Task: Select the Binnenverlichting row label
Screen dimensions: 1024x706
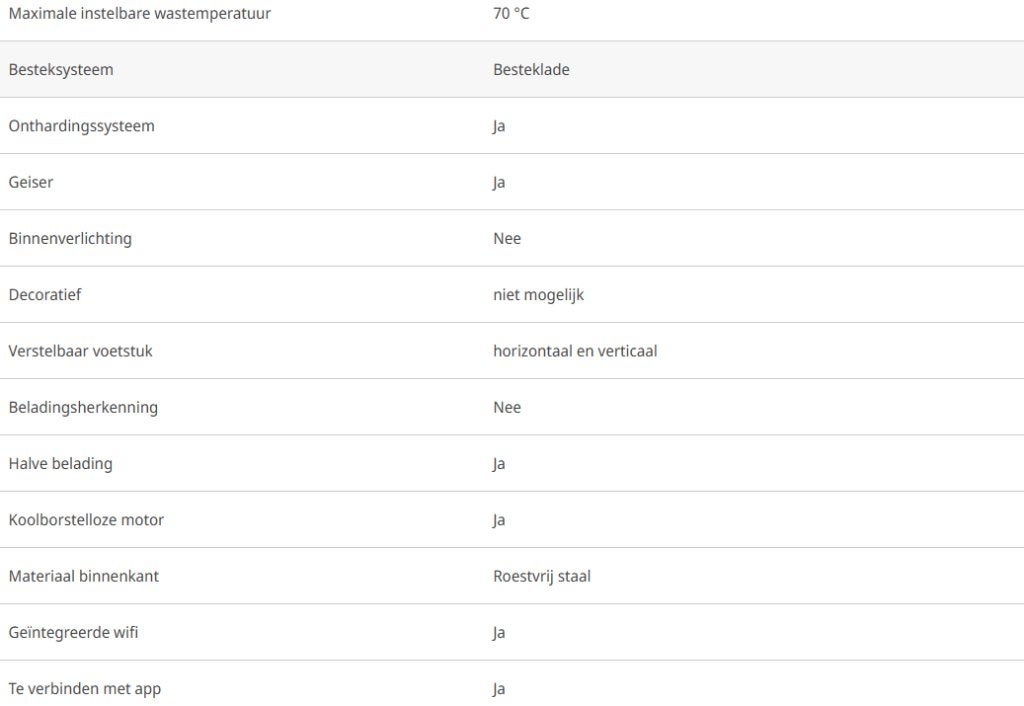Action: [x=70, y=238]
